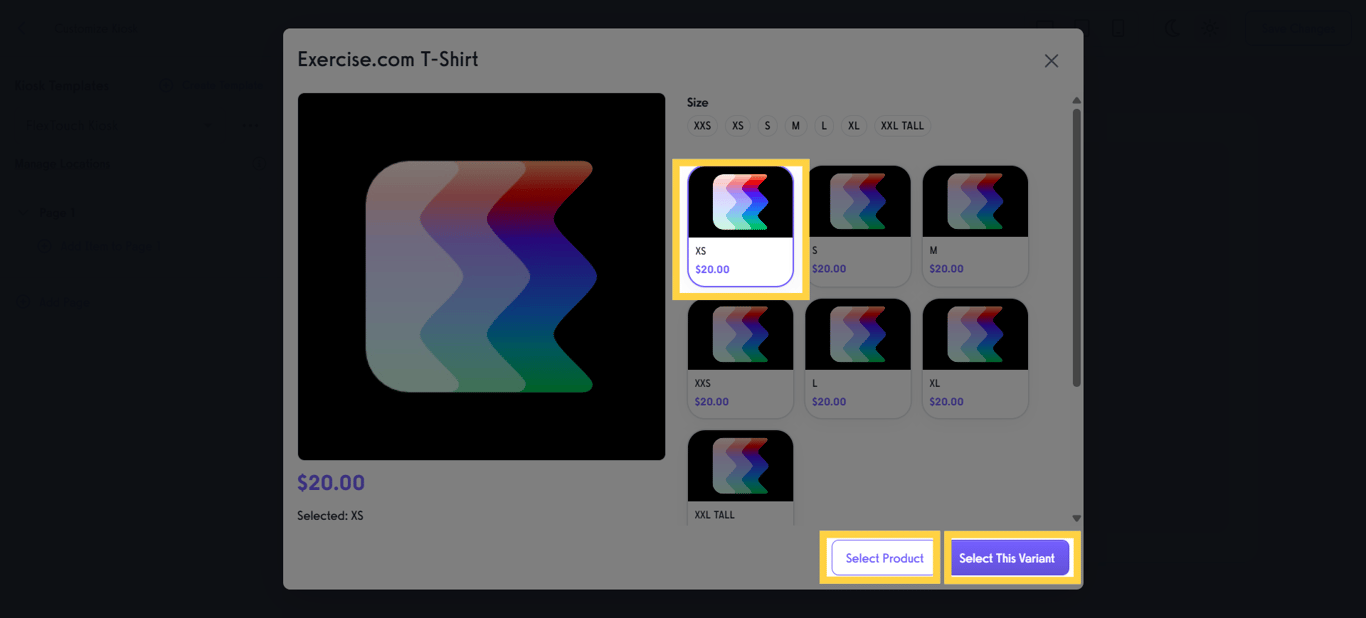
Task: Select the XXS size pill
Action: 702,125
